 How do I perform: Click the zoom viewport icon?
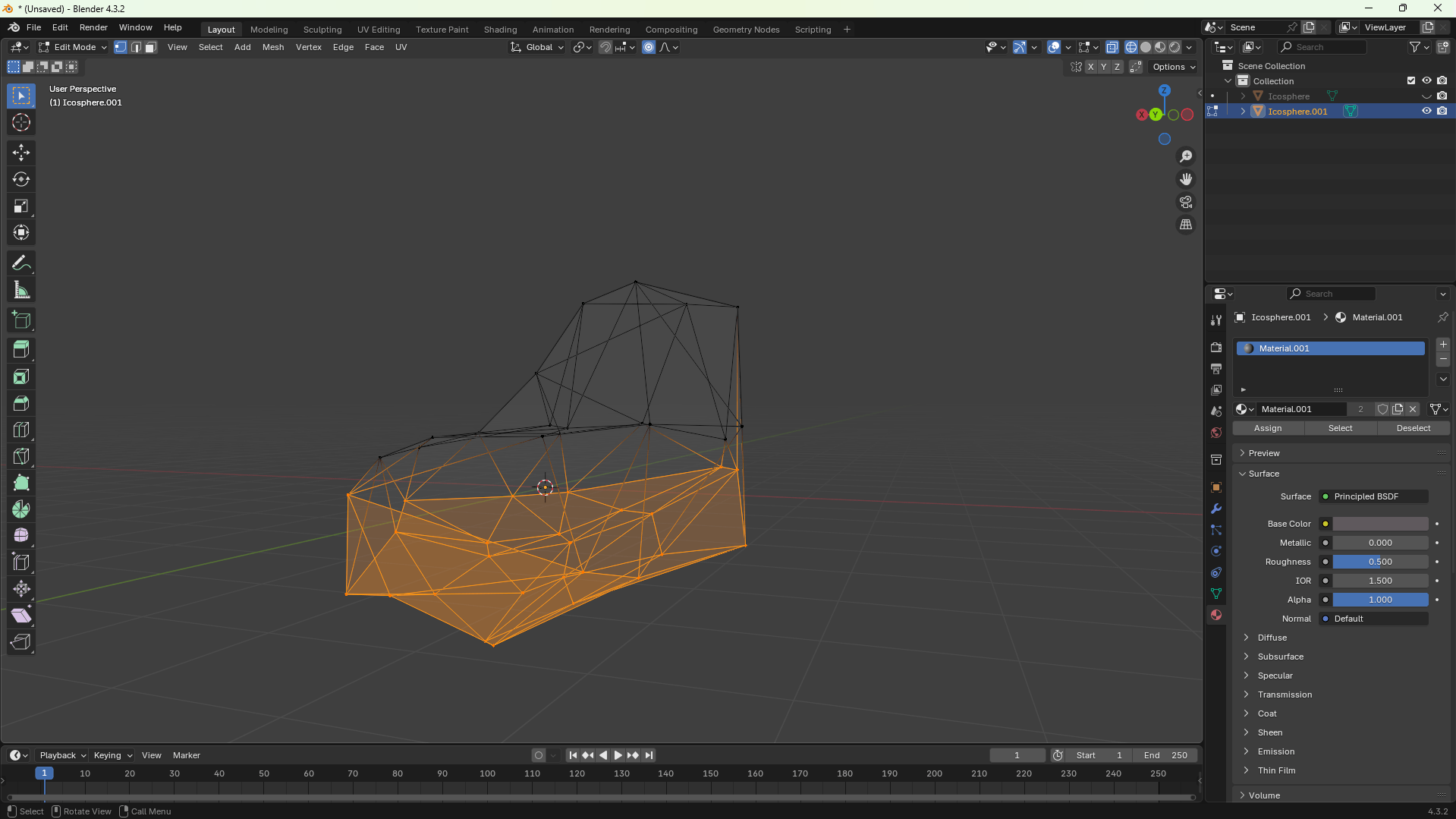tap(1186, 156)
